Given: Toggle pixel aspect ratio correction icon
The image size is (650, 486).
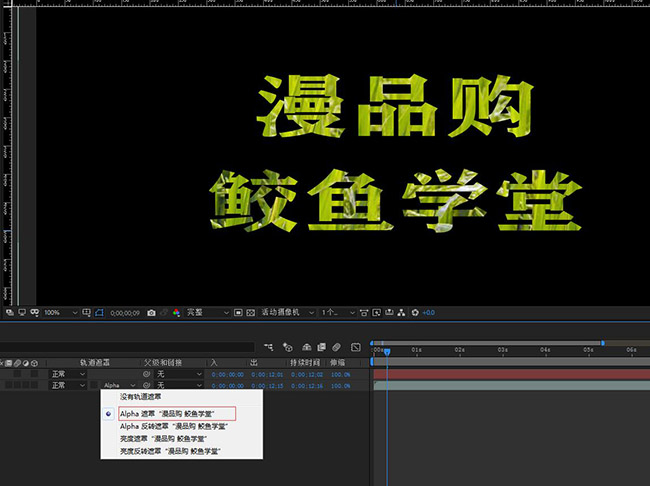Looking at the screenshot, I should [364, 313].
